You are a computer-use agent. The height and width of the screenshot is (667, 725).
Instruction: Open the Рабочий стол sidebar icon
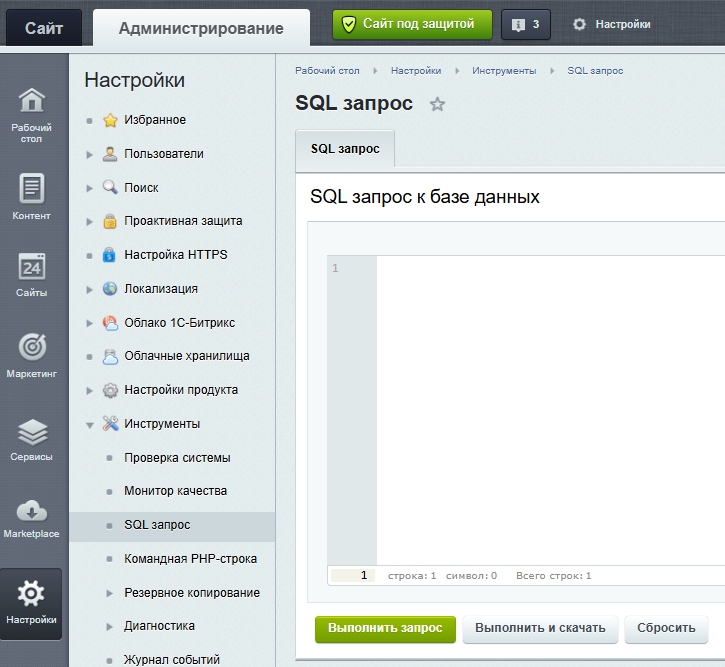click(x=32, y=115)
